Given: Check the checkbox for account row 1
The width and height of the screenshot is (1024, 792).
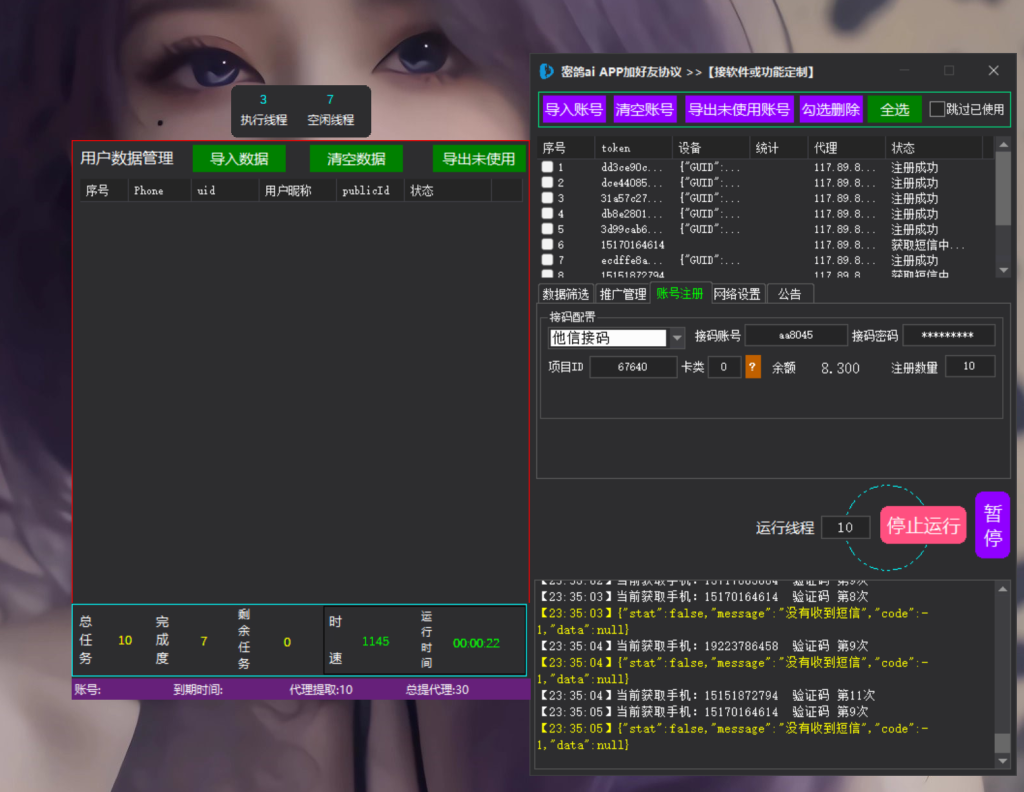Looking at the screenshot, I should 547,168.
